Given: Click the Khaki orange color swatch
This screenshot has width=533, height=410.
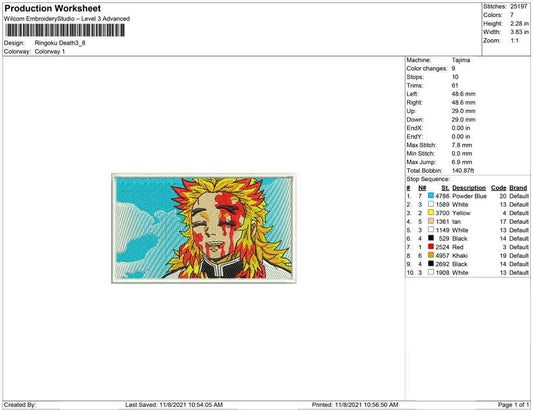Looking at the screenshot, I should click(431, 255).
